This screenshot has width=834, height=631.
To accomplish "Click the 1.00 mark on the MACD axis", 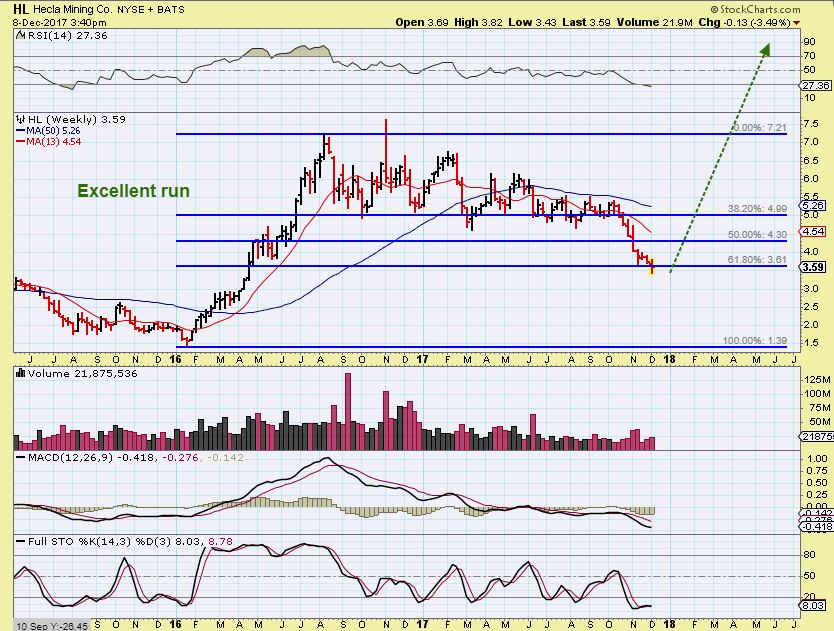I will (x=817, y=459).
